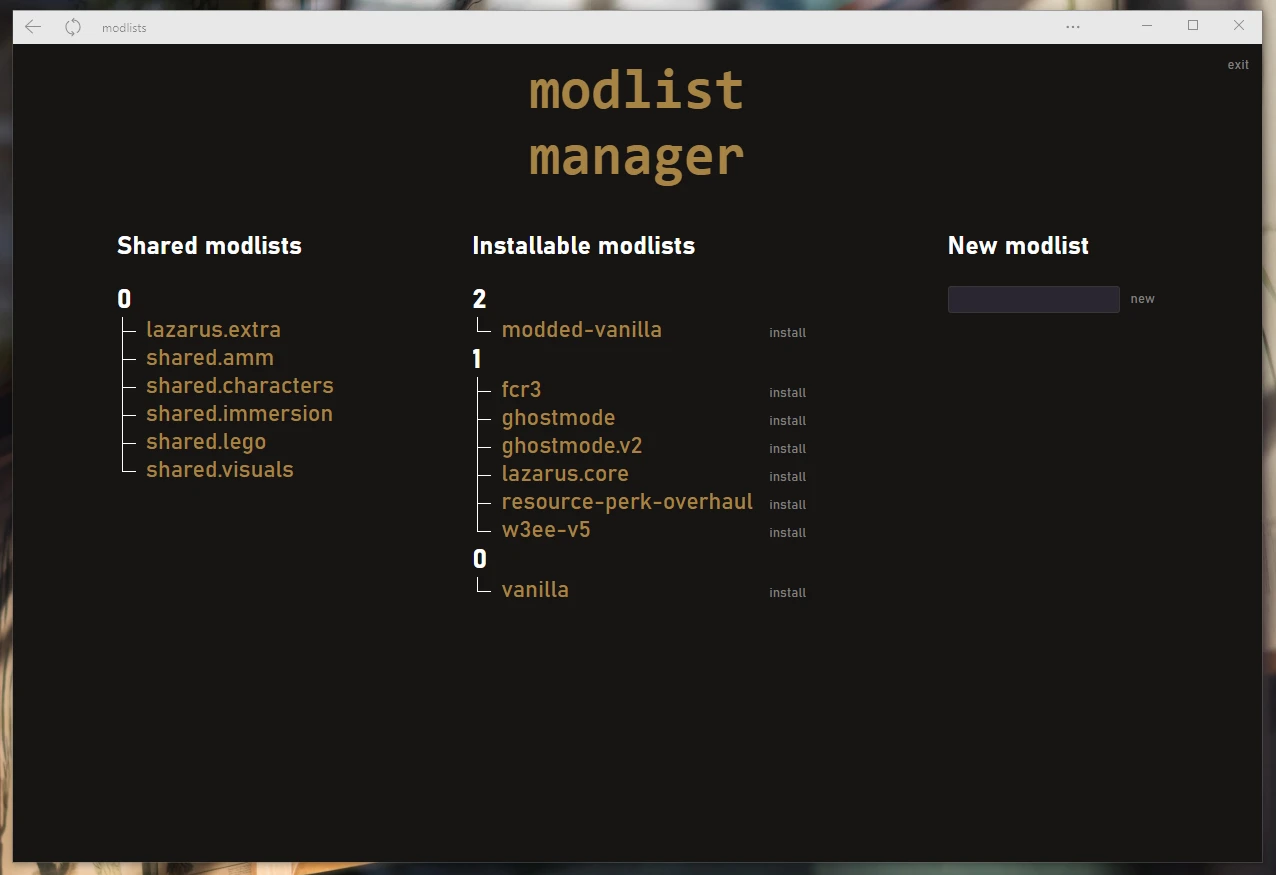Close the modlists window

[x=1239, y=26]
